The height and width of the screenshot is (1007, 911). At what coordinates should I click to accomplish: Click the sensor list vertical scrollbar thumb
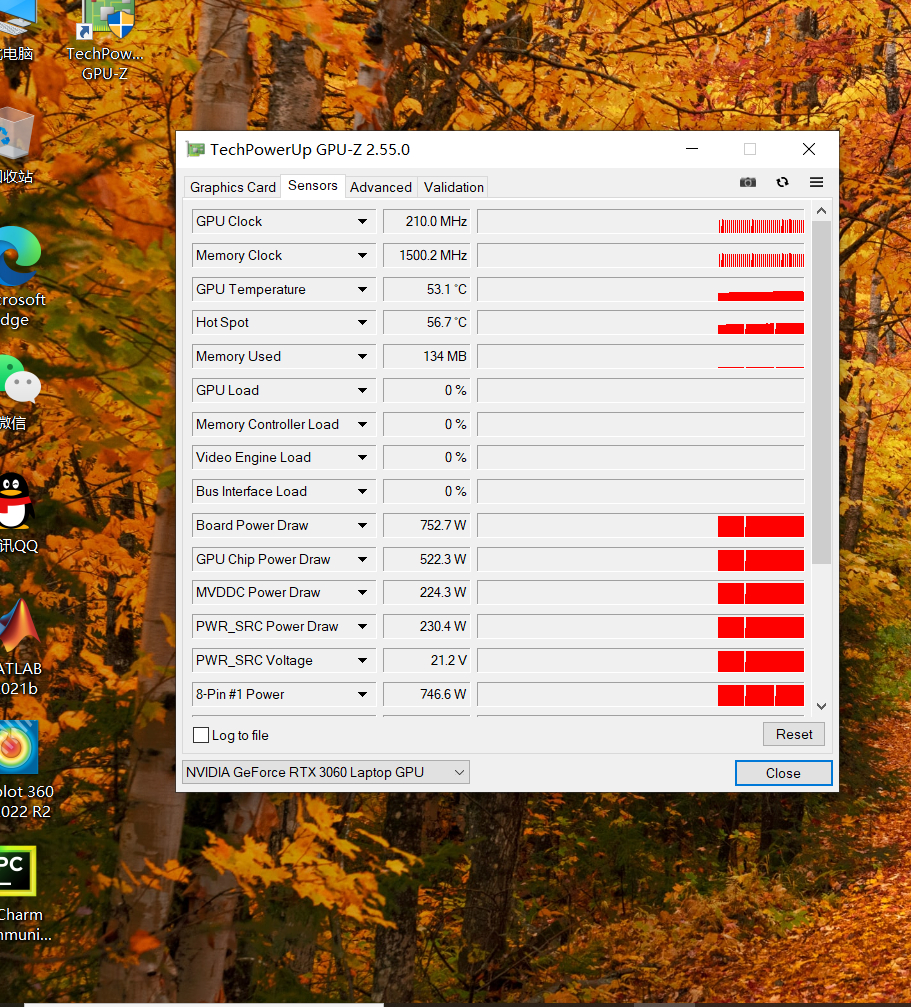point(821,392)
